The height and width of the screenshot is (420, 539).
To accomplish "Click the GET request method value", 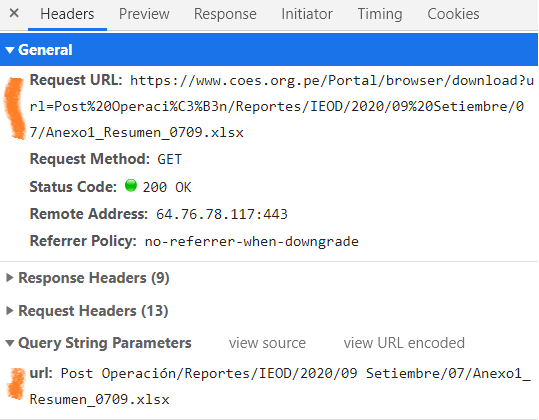I will [169, 159].
